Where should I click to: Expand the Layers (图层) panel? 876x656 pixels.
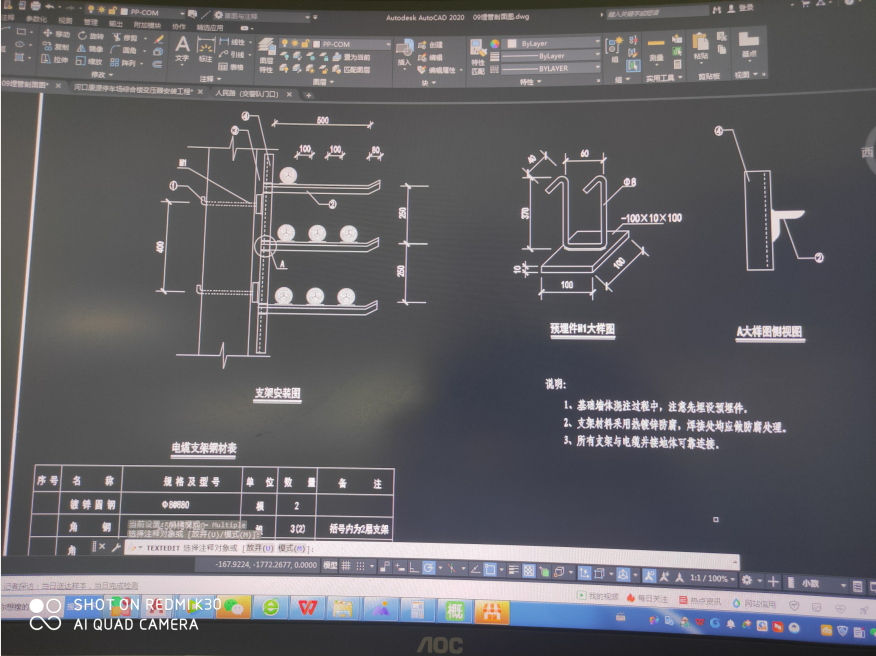pos(323,82)
